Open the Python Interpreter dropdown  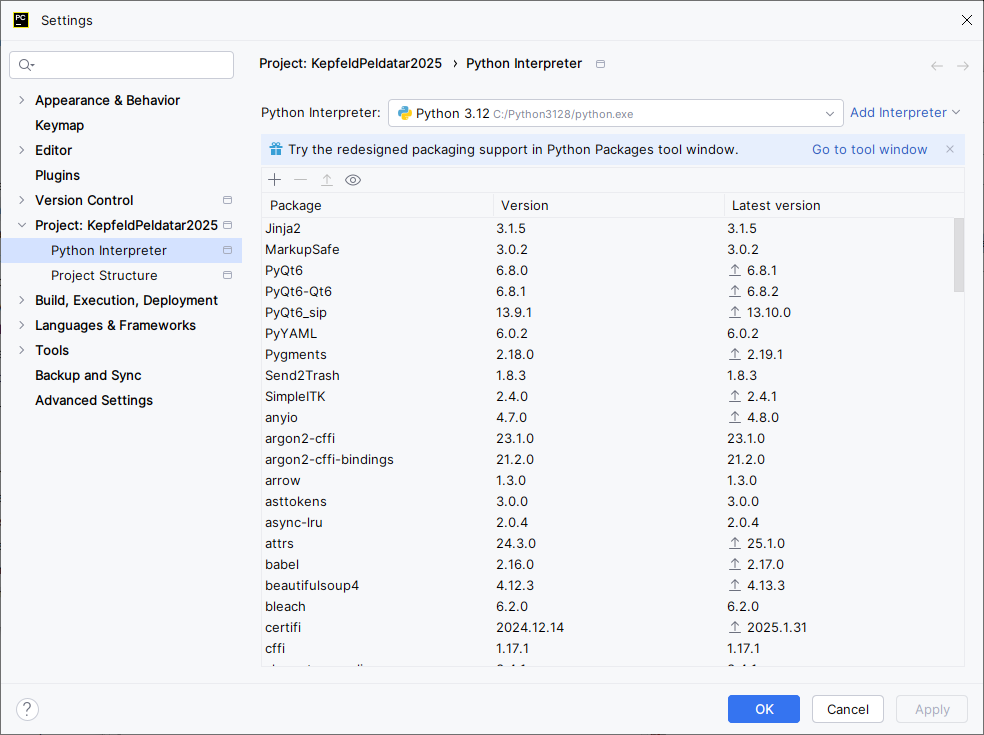click(x=616, y=114)
